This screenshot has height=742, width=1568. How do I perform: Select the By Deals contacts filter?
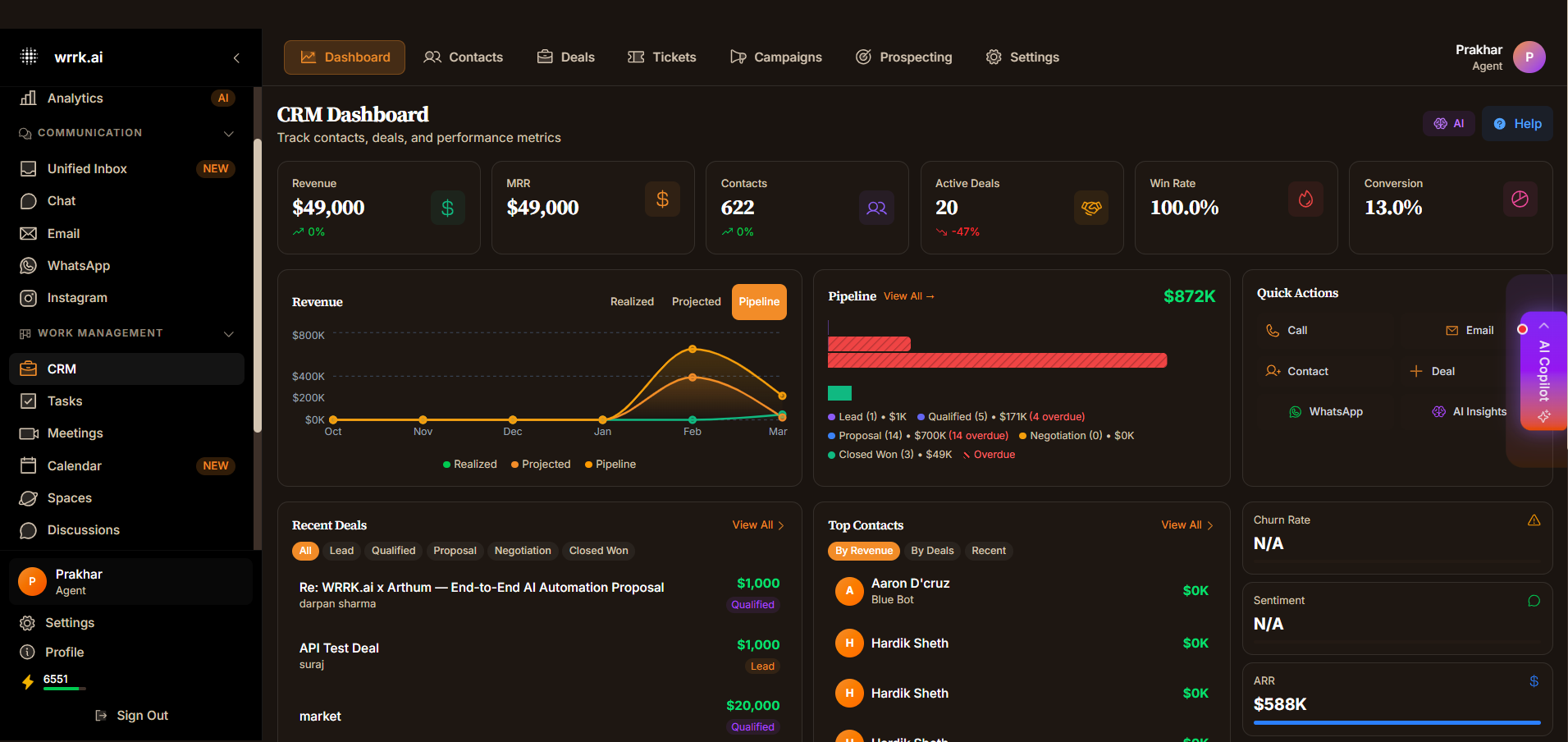click(932, 551)
